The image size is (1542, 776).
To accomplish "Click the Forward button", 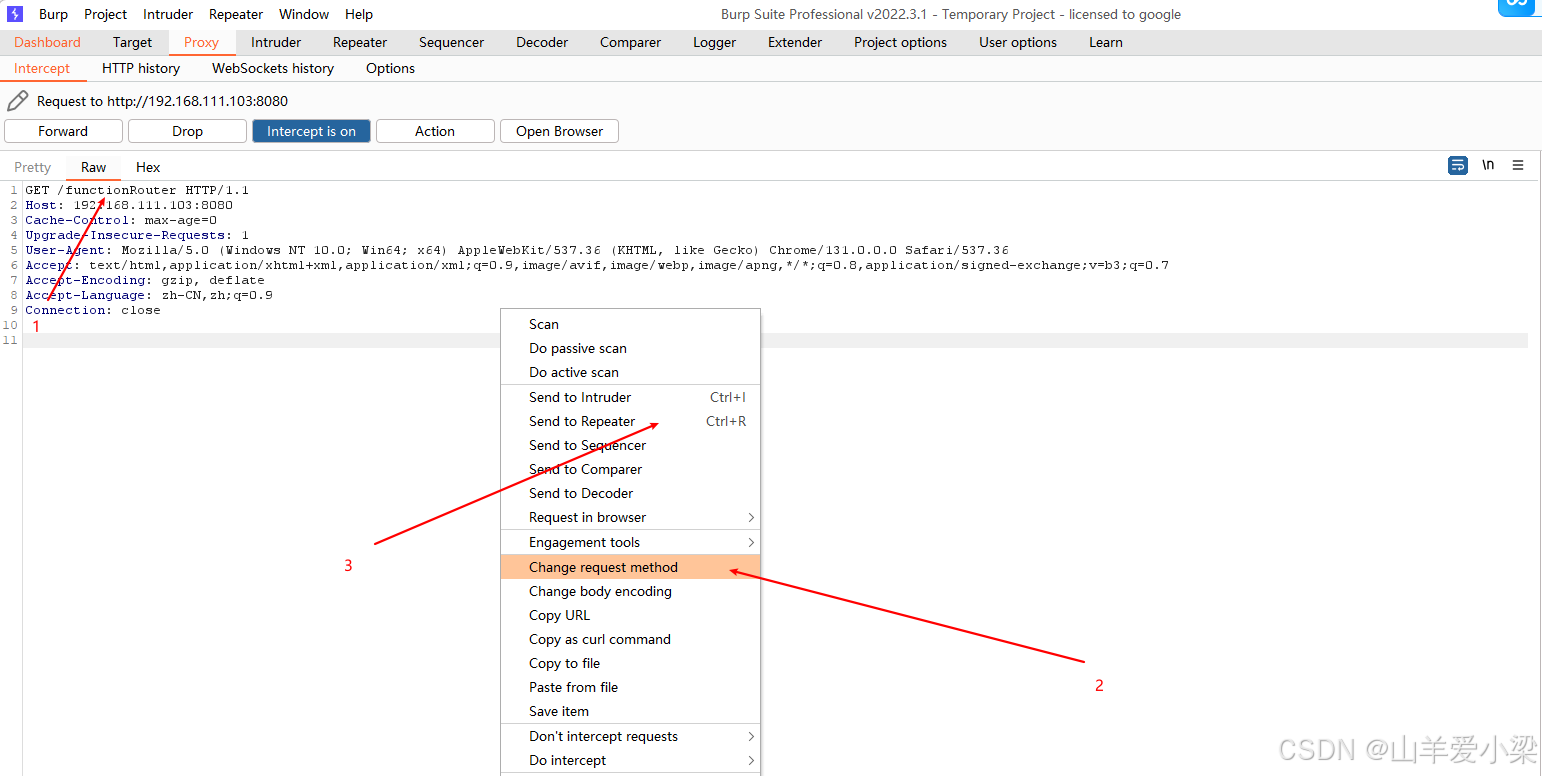I will [x=63, y=131].
